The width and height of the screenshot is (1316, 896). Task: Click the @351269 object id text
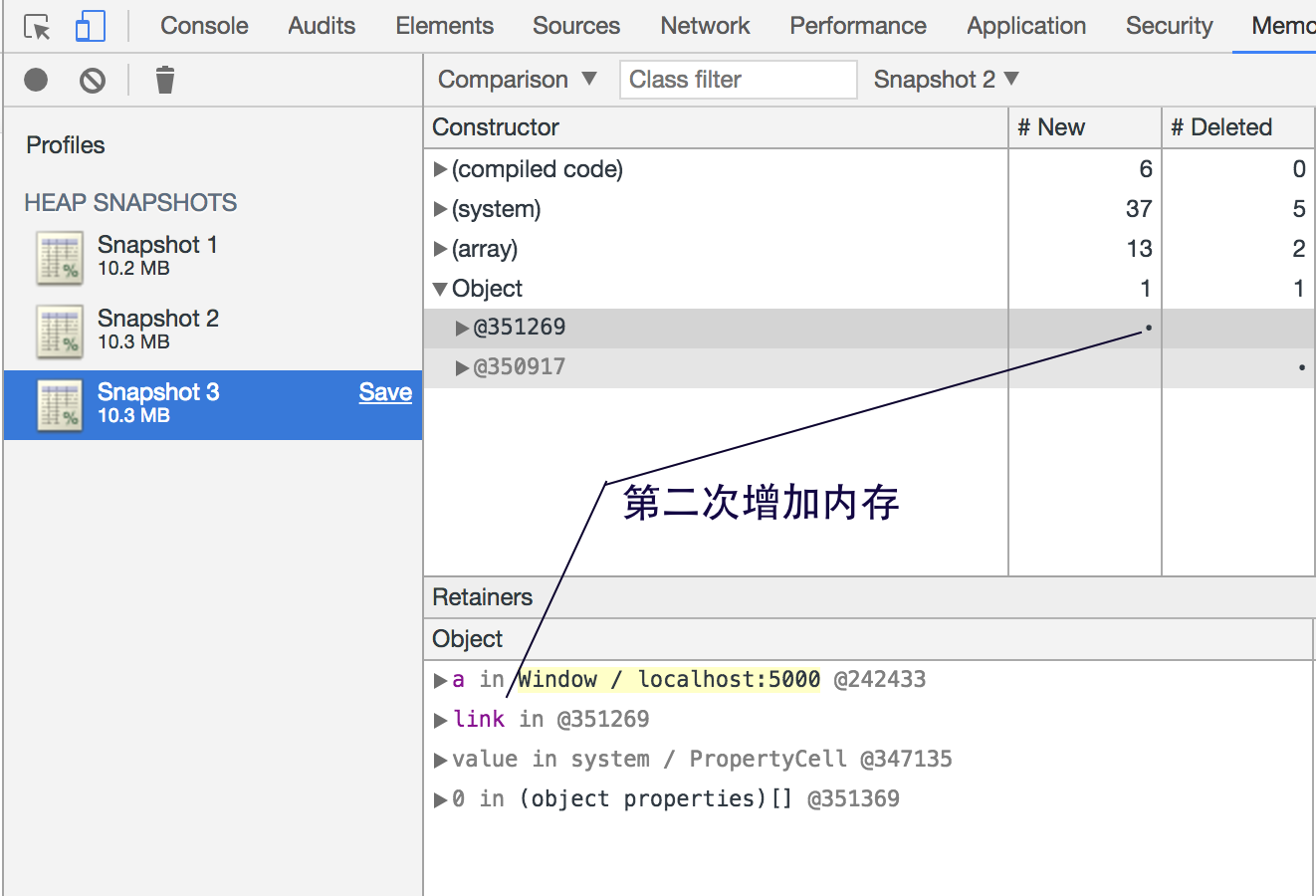(520, 328)
